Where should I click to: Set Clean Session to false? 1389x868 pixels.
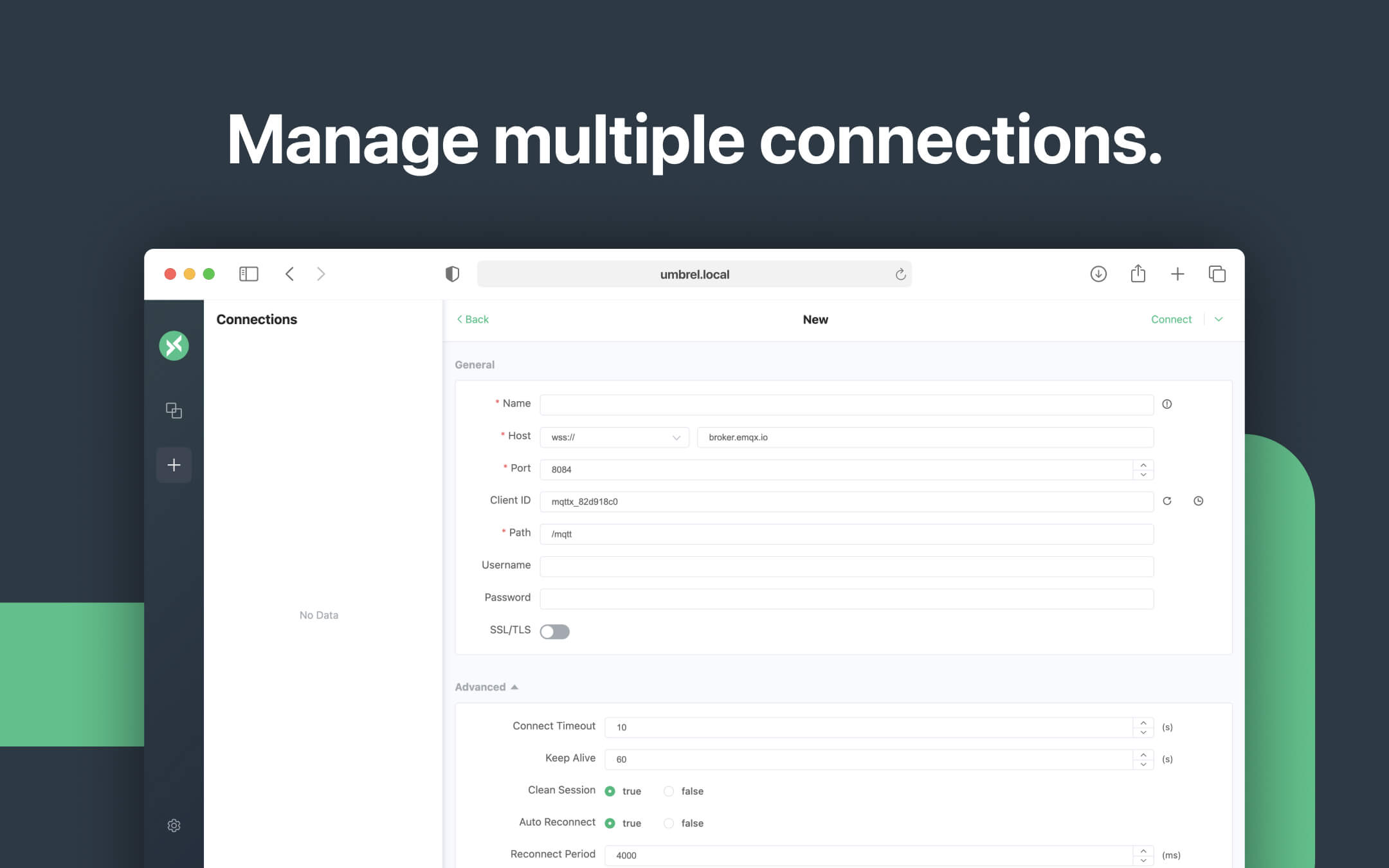tap(669, 791)
